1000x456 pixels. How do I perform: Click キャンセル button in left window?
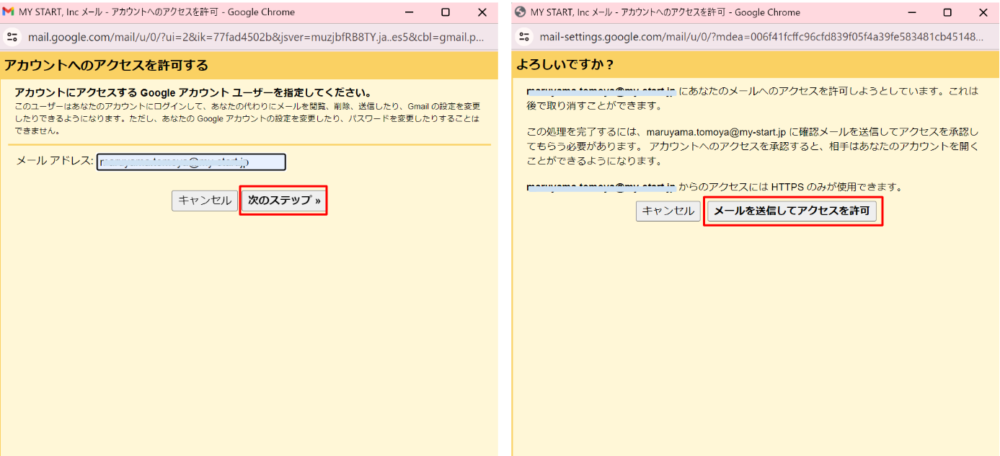tap(205, 200)
